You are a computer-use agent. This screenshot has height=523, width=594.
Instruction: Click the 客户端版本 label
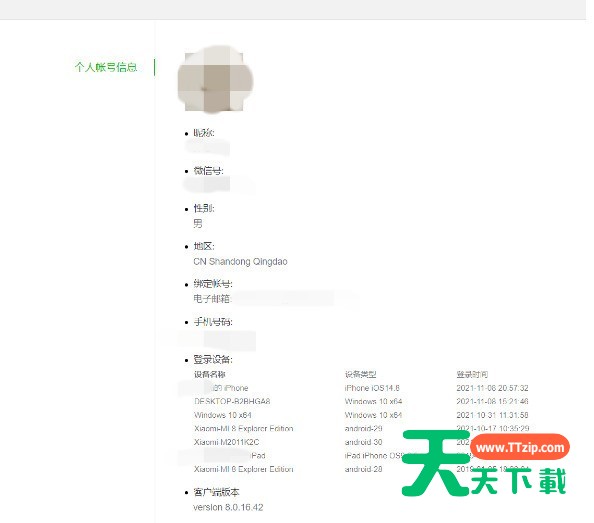216,492
